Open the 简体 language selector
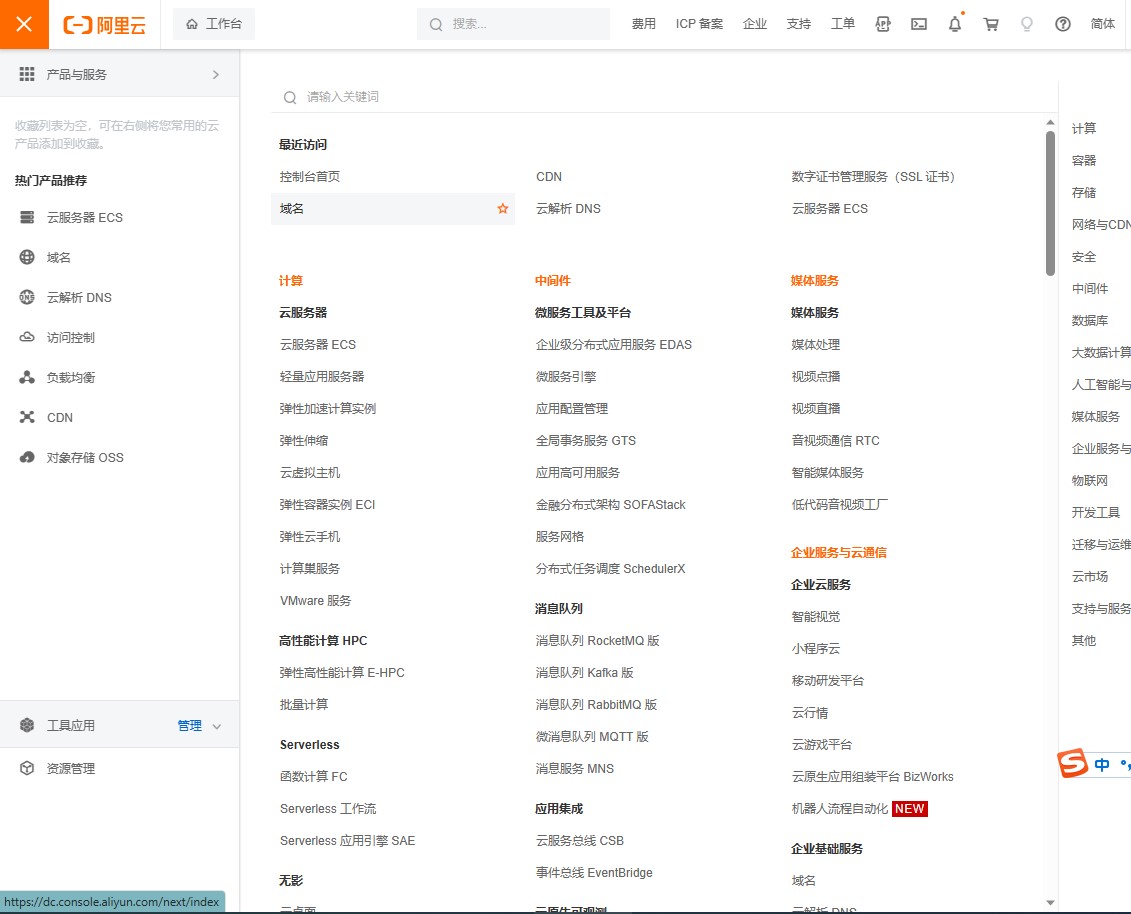Viewport: 1131px width, 914px height. [1102, 24]
